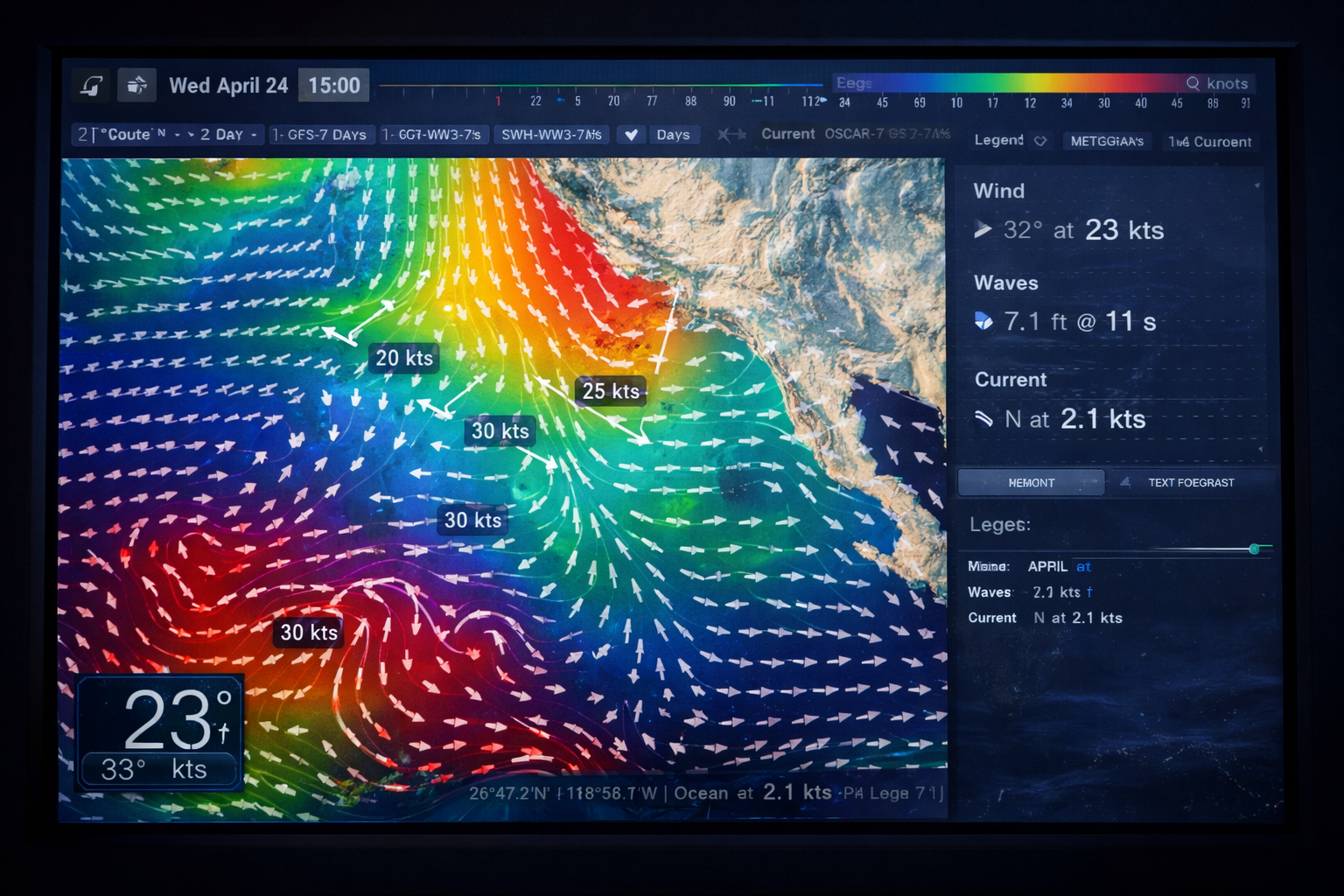Adjust the teal legend slider handle

(1254, 549)
